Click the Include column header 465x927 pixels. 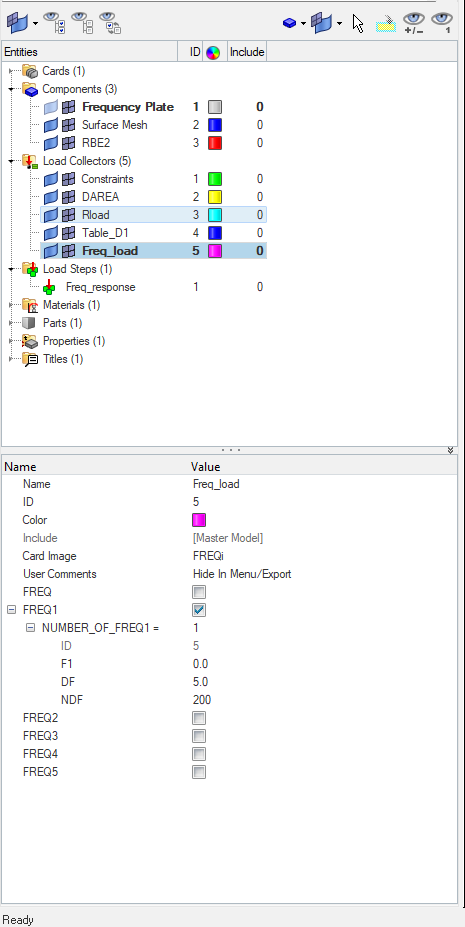click(246, 52)
